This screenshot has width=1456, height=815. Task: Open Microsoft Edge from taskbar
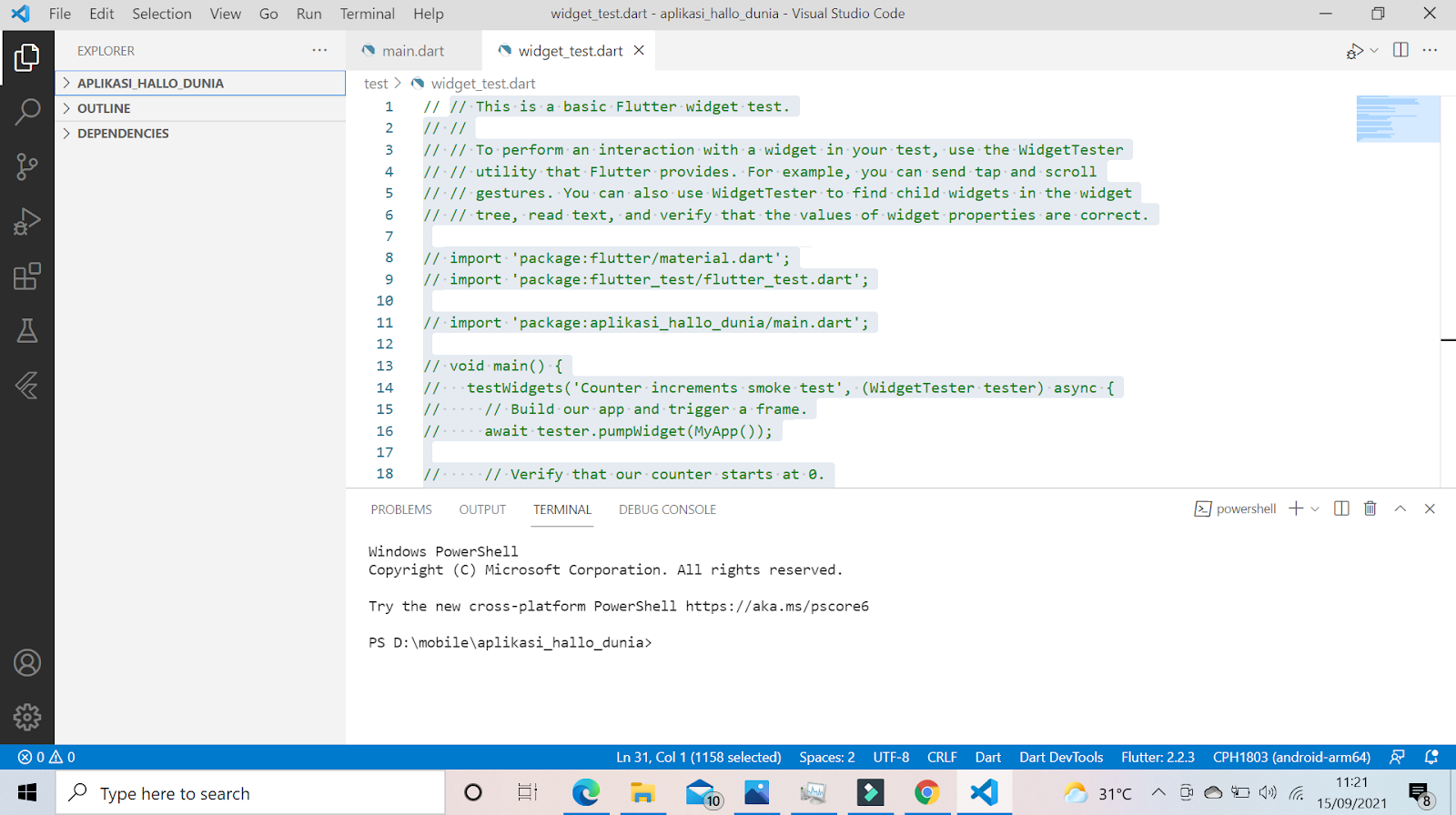586,793
